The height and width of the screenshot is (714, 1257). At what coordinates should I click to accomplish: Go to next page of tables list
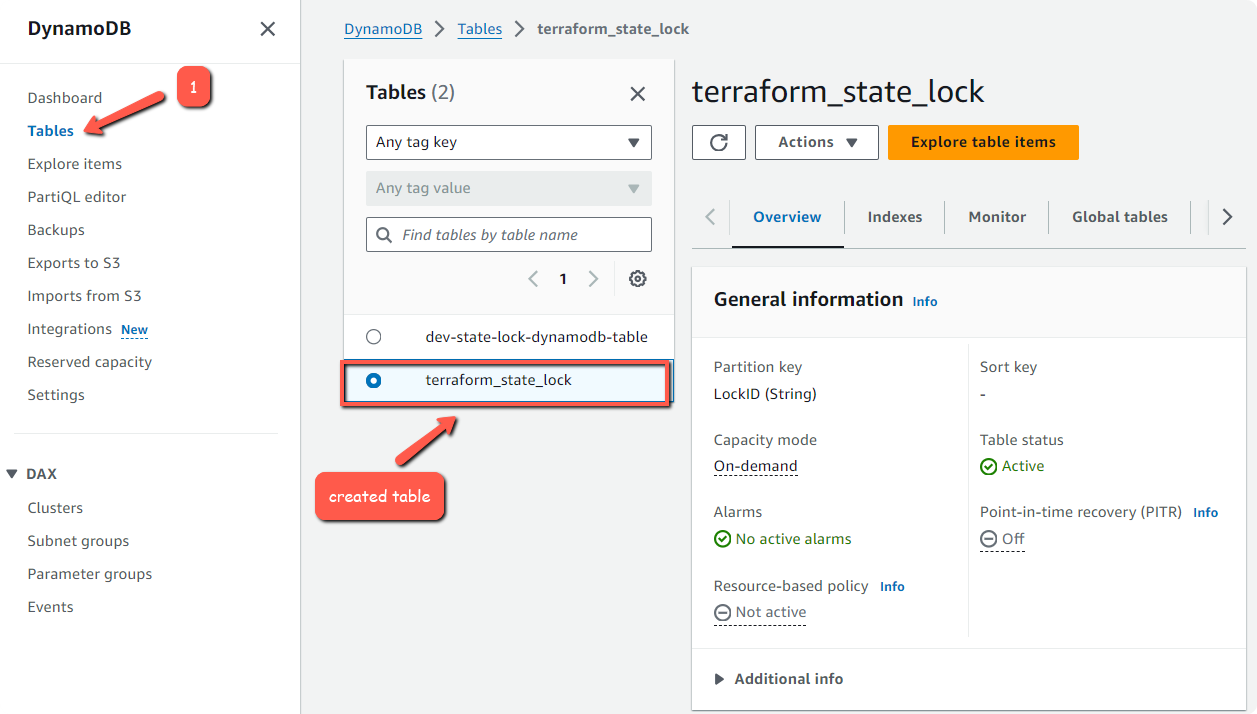(591, 279)
